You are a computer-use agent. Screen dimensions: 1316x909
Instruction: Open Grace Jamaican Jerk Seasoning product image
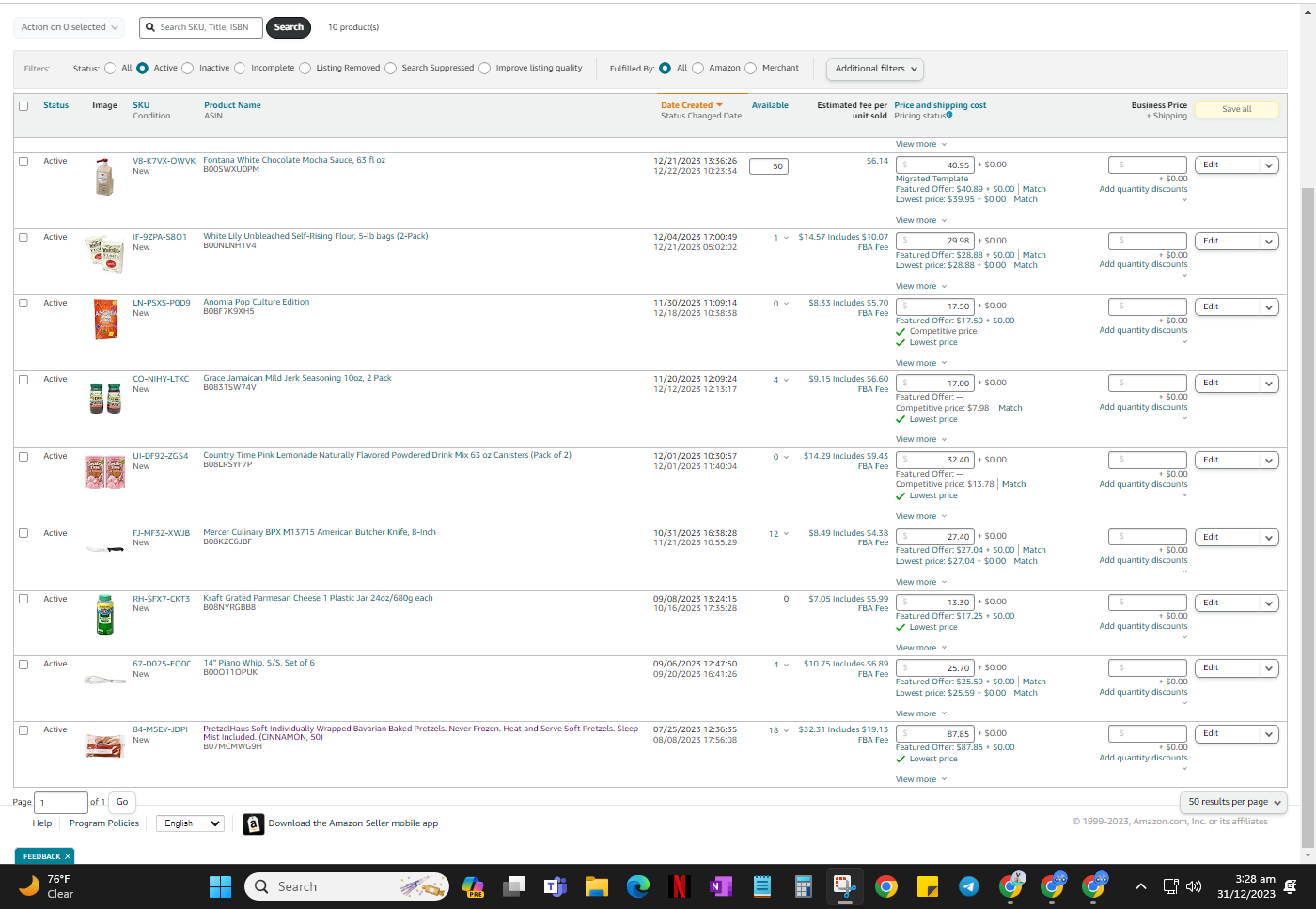[105, 399]
